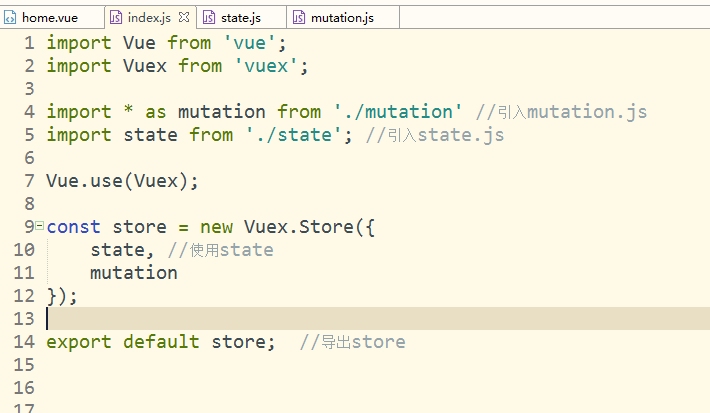Screen dimensions: 710x413
Task: Click the state.js tab's JS file icon
Action: [x=209, y=17]
